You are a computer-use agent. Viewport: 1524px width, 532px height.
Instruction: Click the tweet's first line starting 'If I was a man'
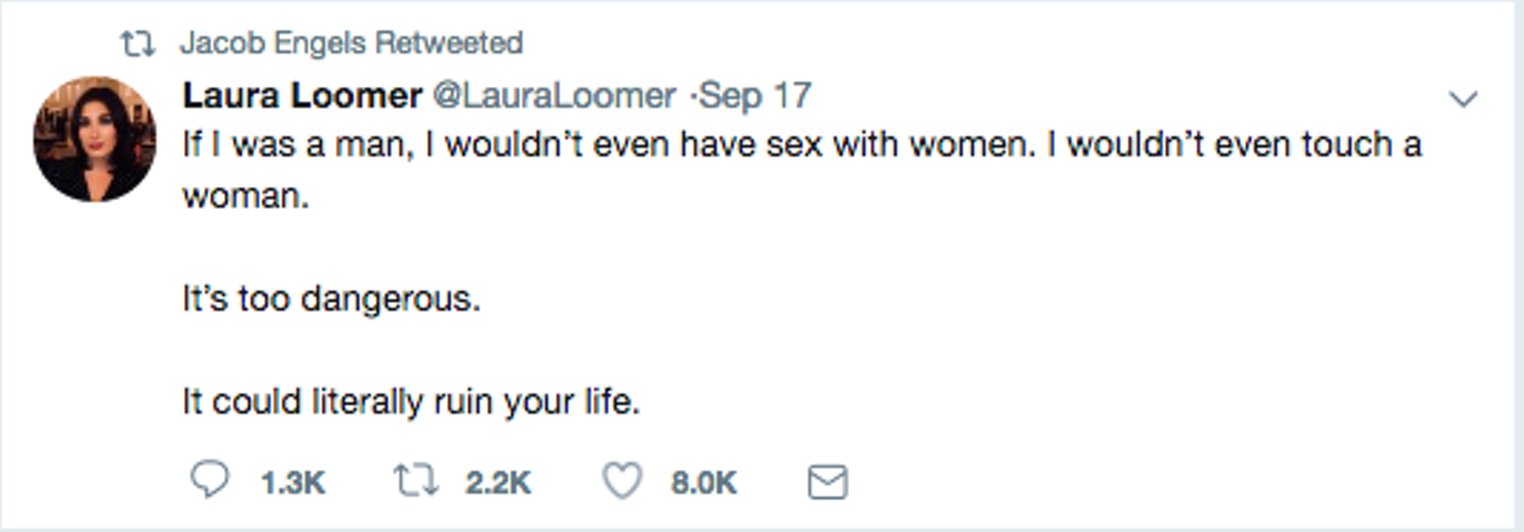click(x=802, y=145)
